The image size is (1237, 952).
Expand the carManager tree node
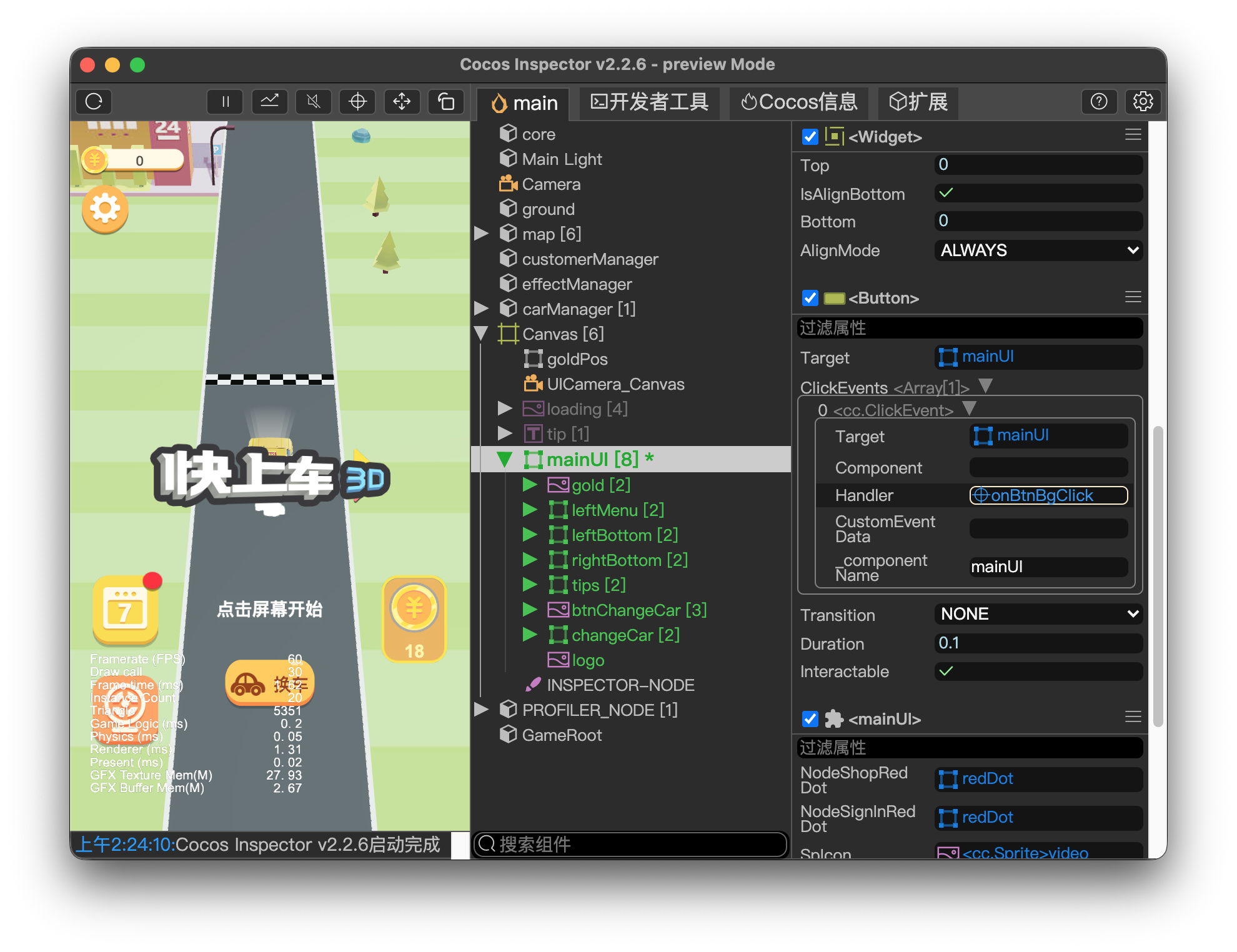coord(482,309)
